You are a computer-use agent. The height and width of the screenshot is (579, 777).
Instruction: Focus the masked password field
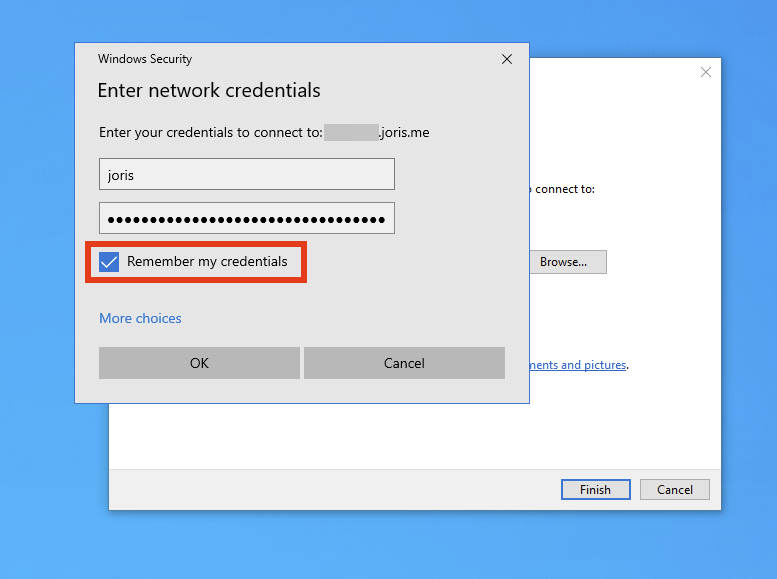point(247,218)
